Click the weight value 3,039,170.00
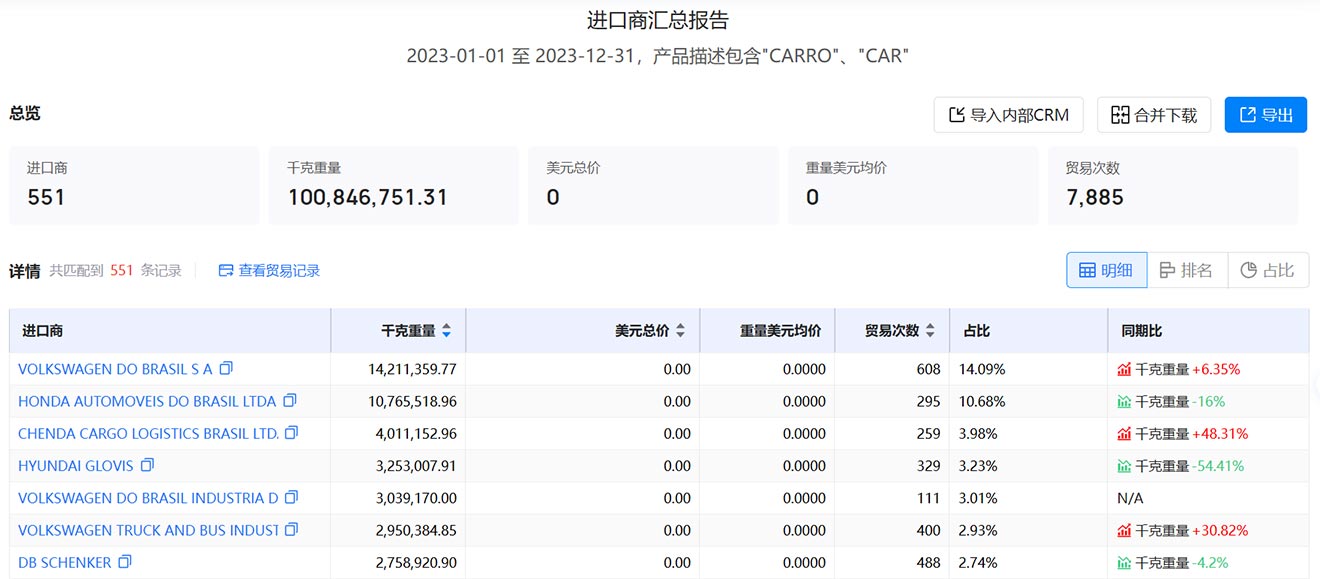Image resolution: width=1320 pixels, height=579 pixels. coord(416,497)
